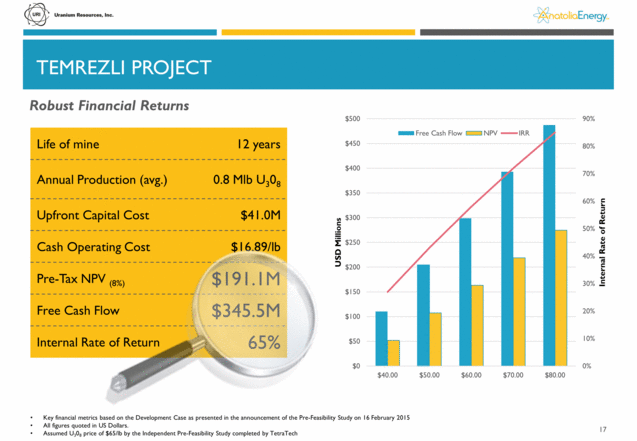
Task: Click the magnified 65% value
Action: click(x=264, y=342)
